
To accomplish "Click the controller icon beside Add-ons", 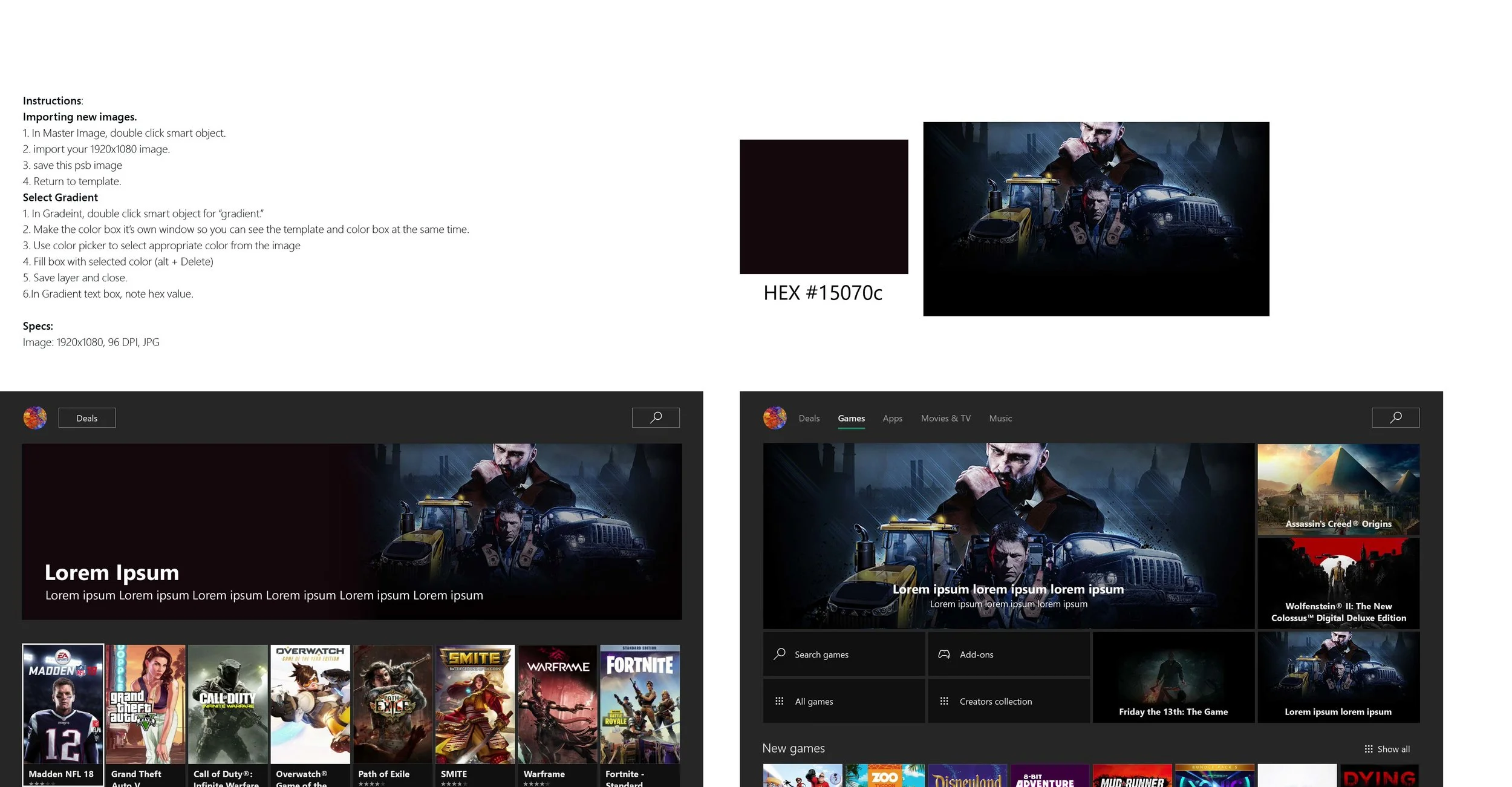I will tap(944, 654).
